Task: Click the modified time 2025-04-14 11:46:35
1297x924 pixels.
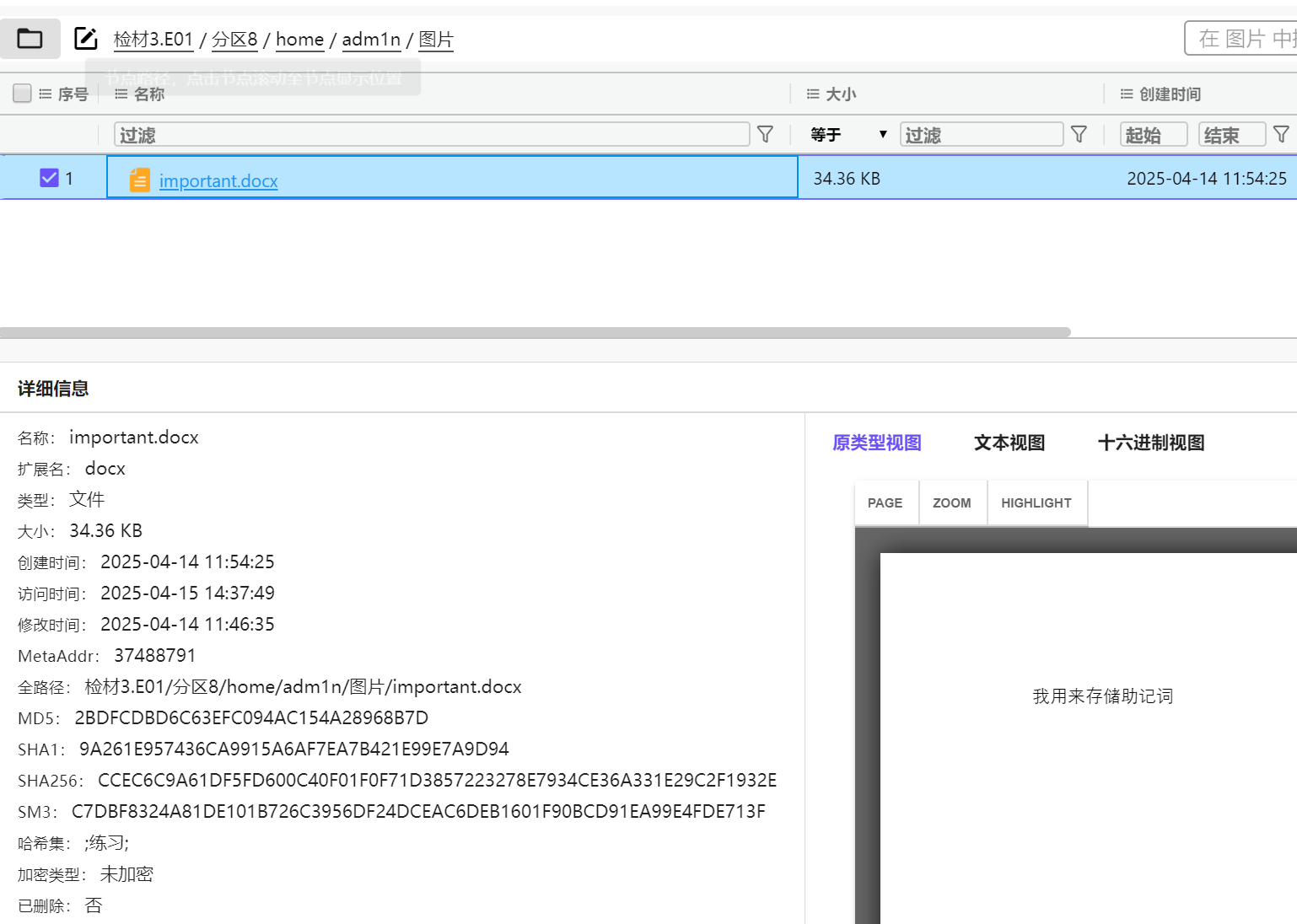Action: point(187,624)
